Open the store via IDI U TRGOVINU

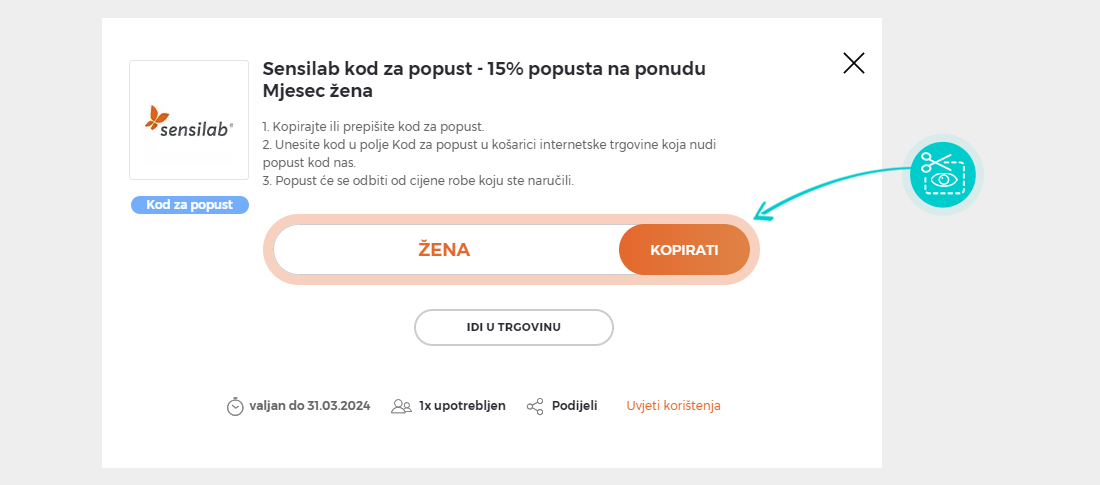513,327
